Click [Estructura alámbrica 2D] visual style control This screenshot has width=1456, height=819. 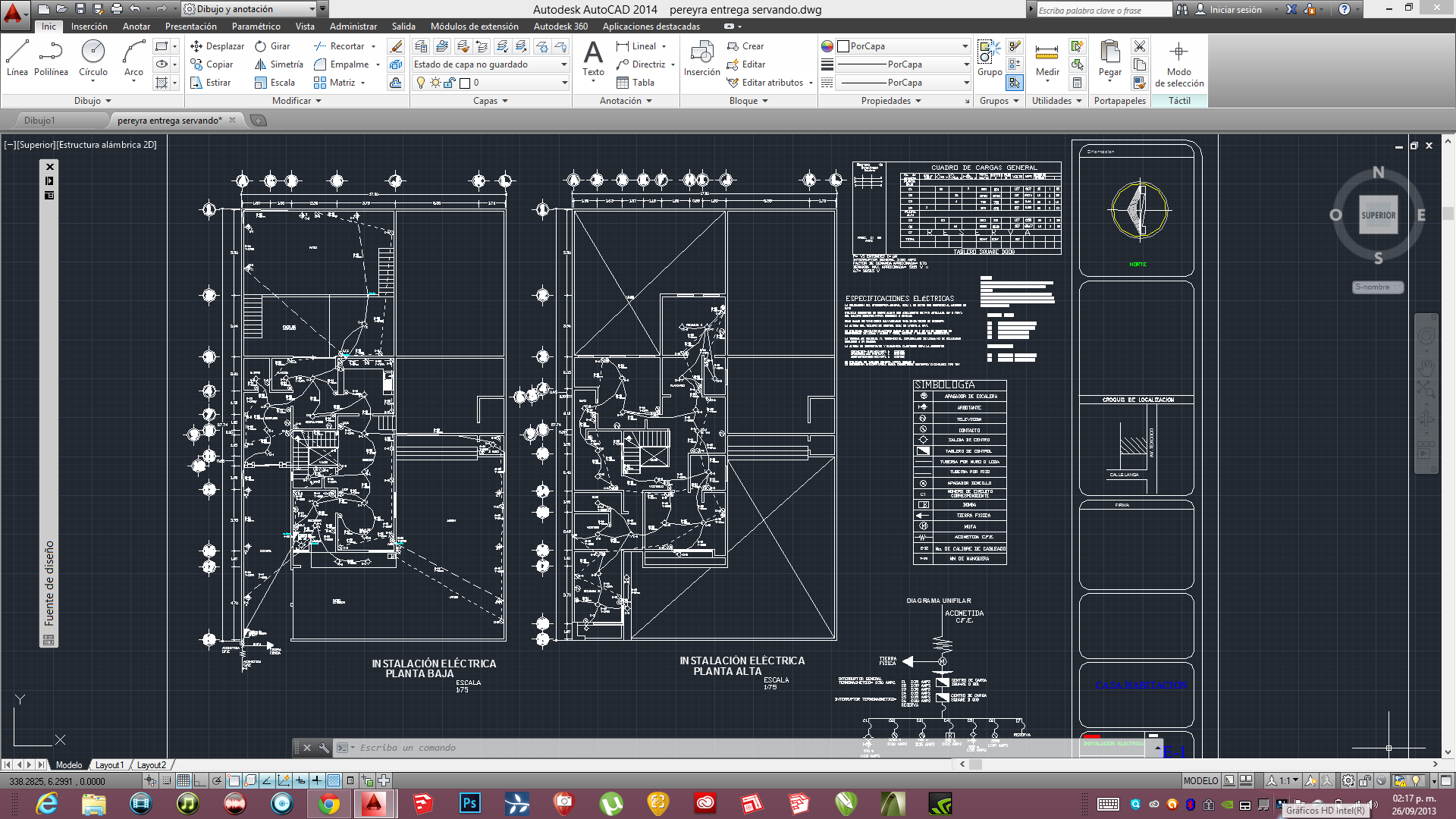[107, 145]
